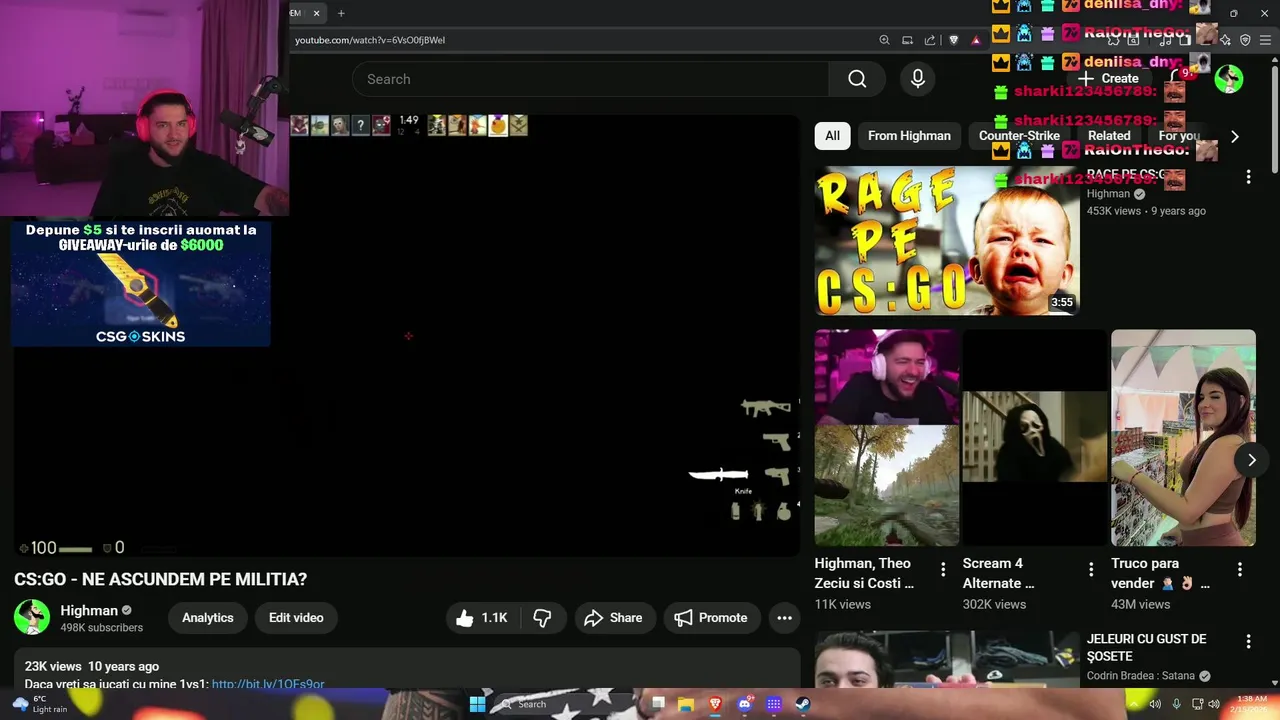This screenshot has height=720, width=1280.
Task: Click the video player area
Action: (x=406, y=335)
